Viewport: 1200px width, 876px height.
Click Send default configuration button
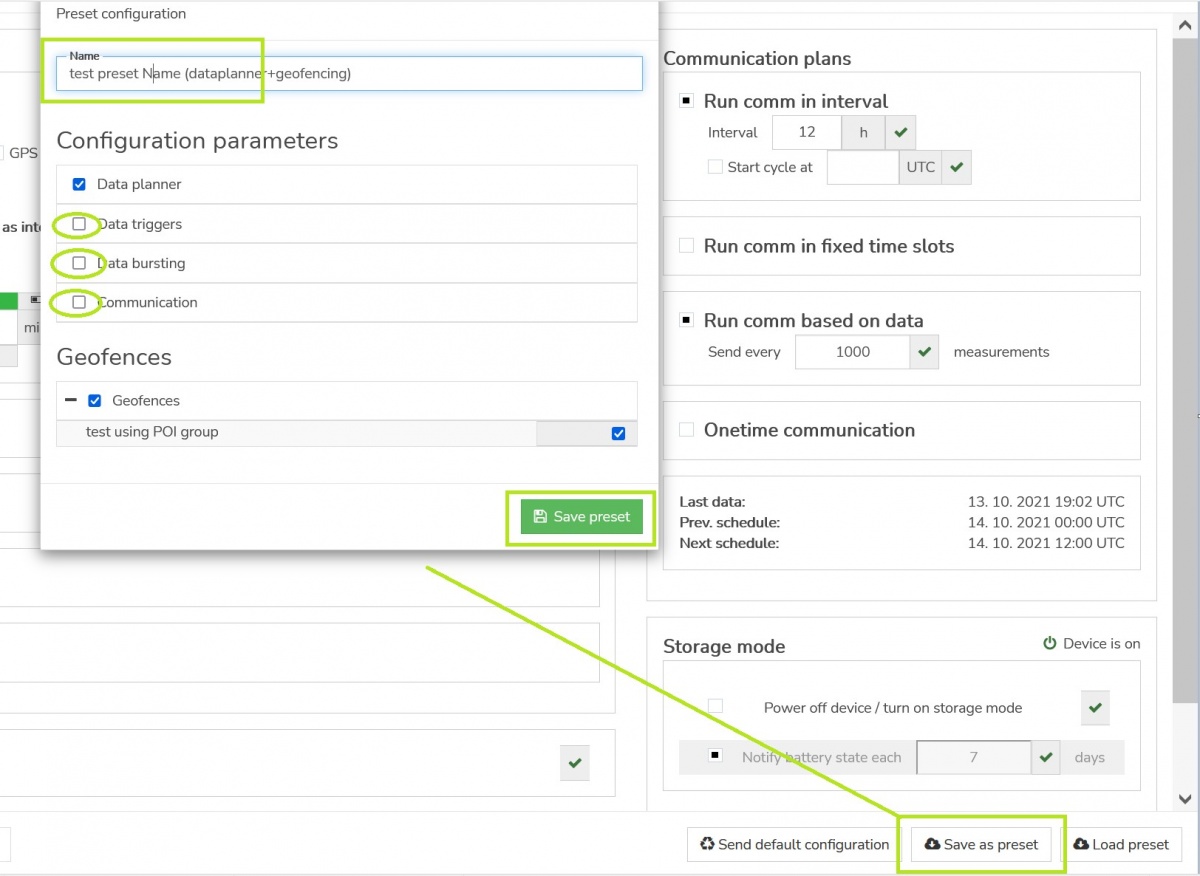[793, 844]
